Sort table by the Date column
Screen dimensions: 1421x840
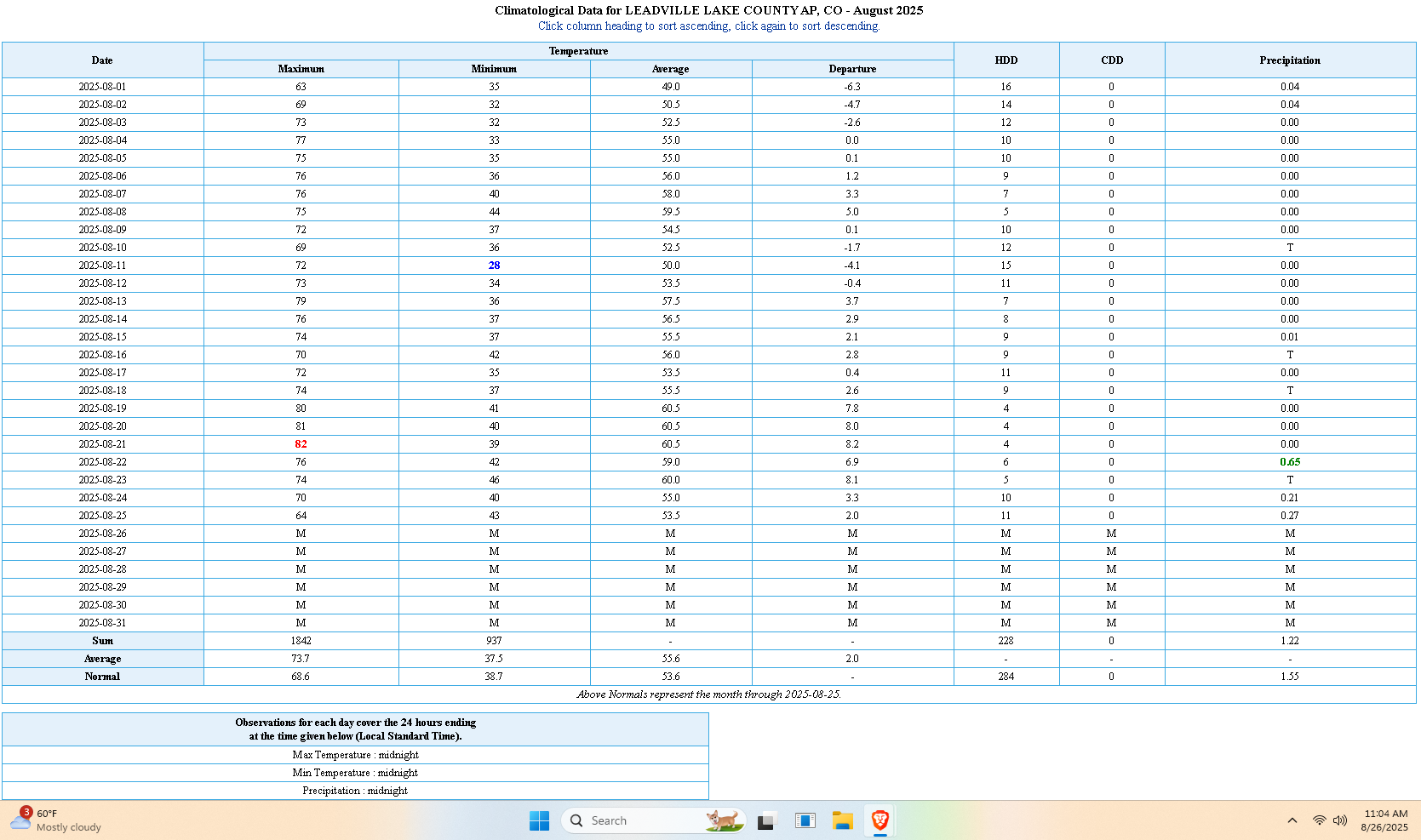pos(102,60)
